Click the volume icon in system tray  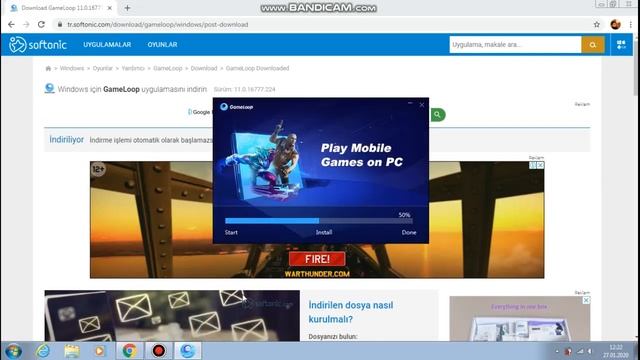590,351
